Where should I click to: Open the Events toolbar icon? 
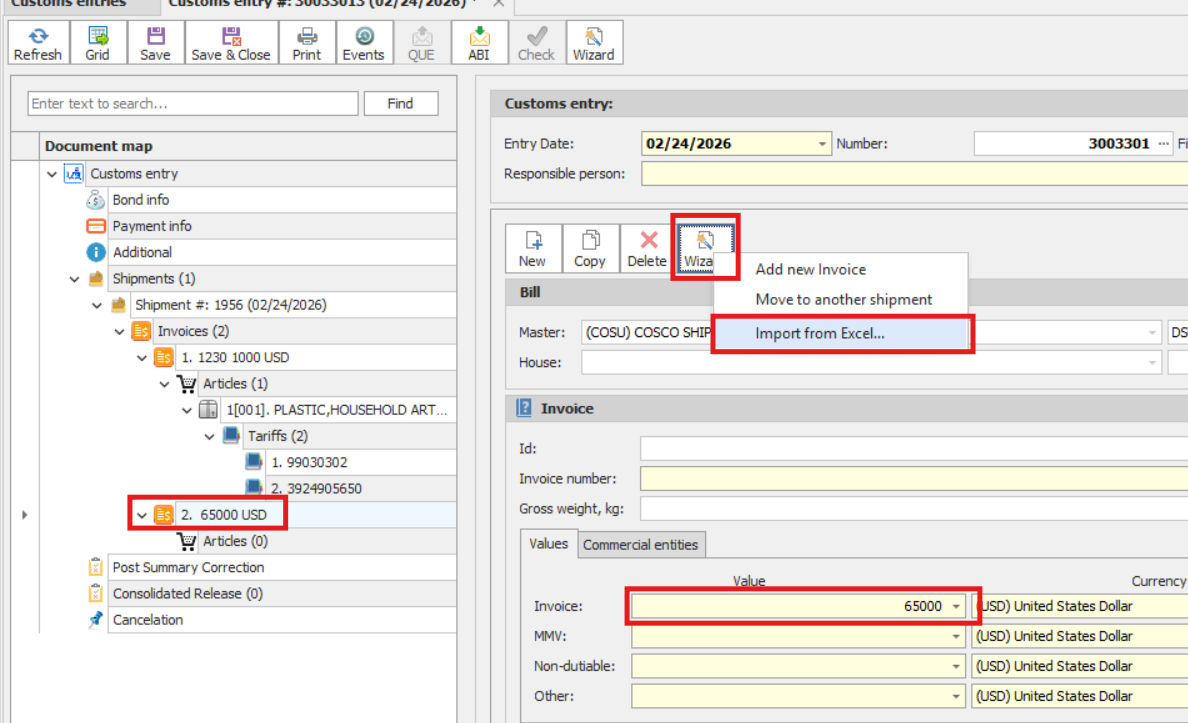tap(364, 42)
